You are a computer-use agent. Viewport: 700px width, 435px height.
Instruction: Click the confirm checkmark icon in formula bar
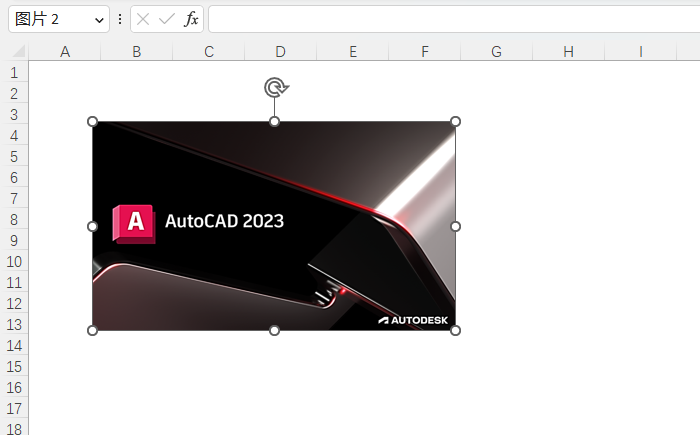[x=167, y=19]
